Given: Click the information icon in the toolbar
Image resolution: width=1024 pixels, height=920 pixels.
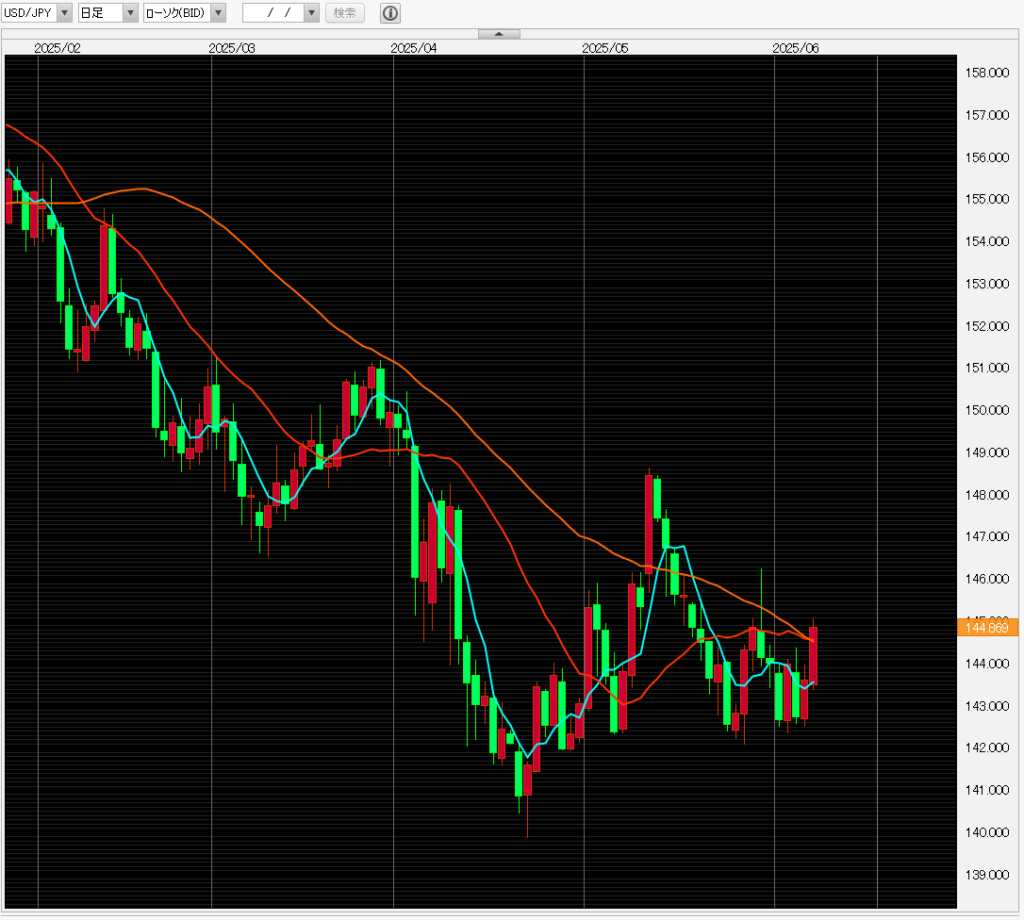Looking at the screenshot, I should click(391, 13).
